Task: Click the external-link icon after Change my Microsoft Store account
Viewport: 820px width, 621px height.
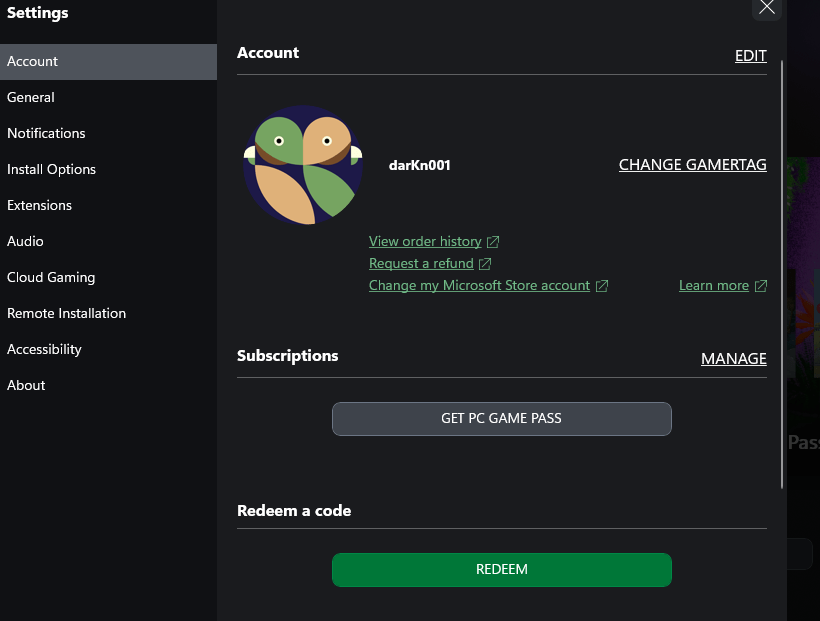Action: (602, 285)
